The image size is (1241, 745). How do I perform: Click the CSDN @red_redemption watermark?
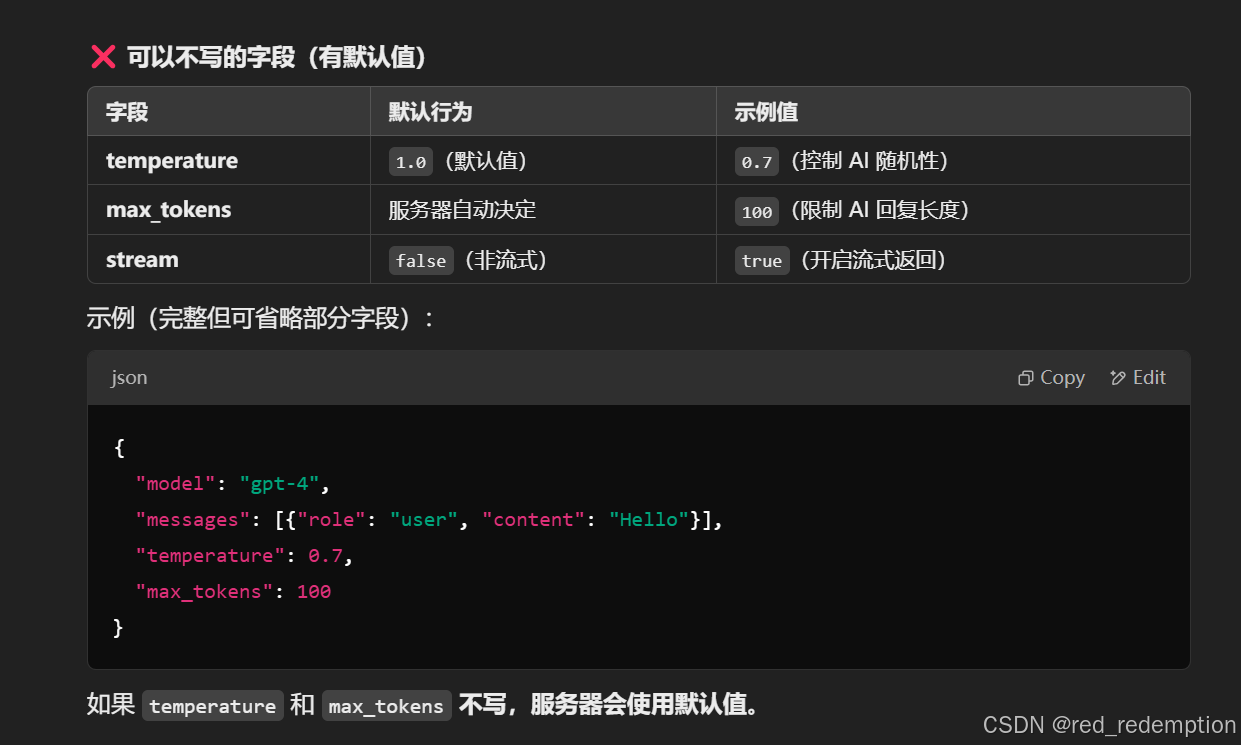click(1109, 724)
